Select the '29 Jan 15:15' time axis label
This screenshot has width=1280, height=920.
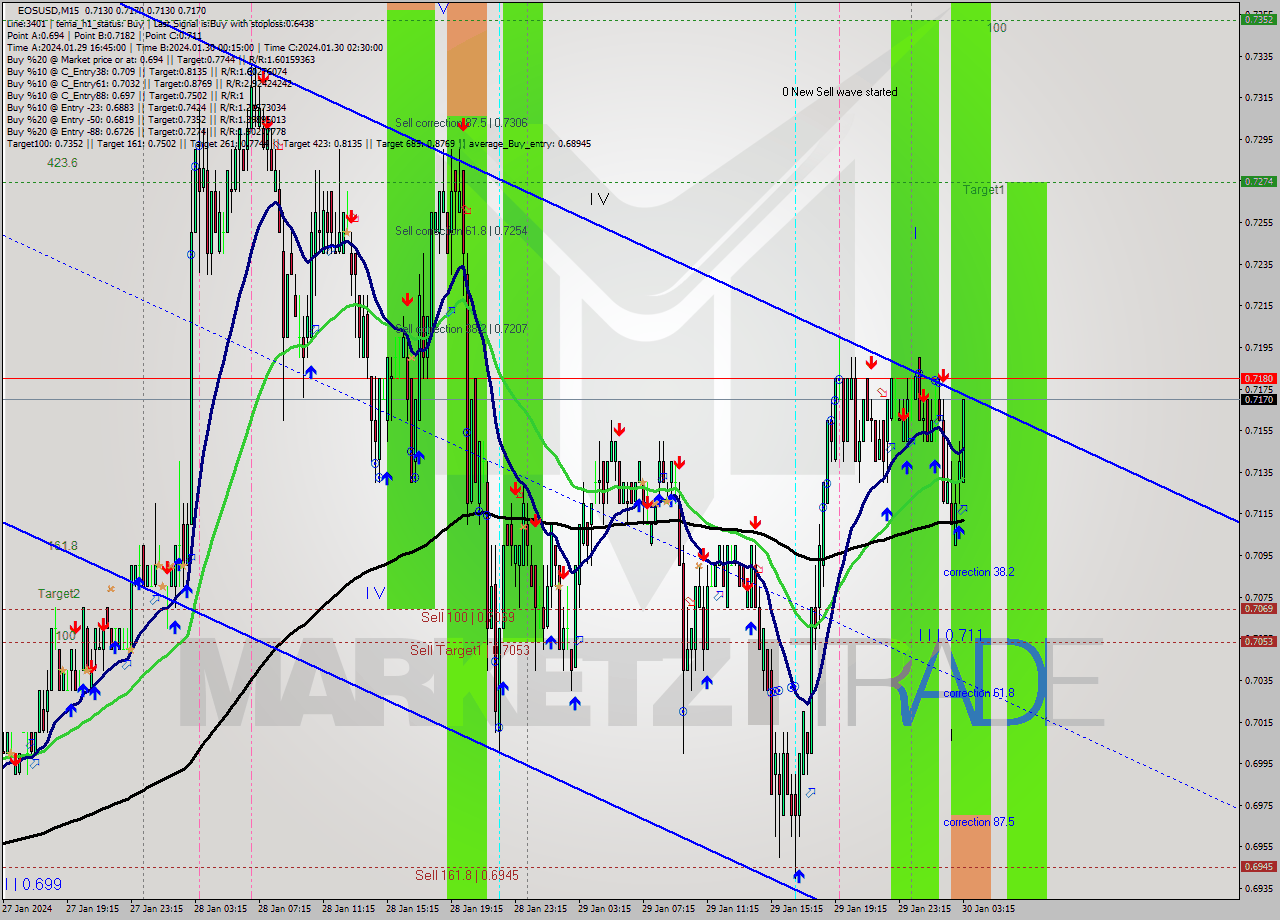pyautogui.click(x=796, y=909)
